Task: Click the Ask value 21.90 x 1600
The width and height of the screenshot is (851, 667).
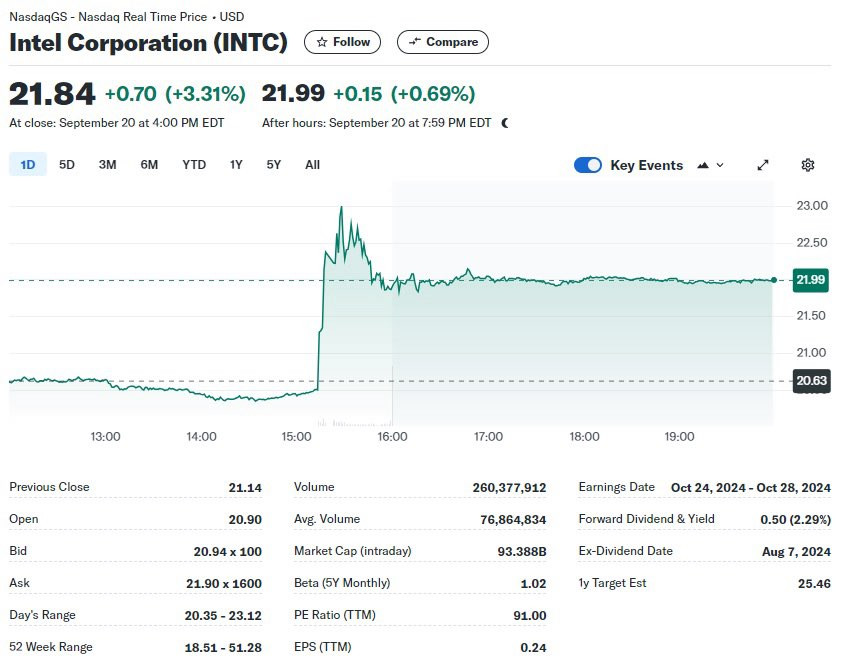Action: point(224,583)
